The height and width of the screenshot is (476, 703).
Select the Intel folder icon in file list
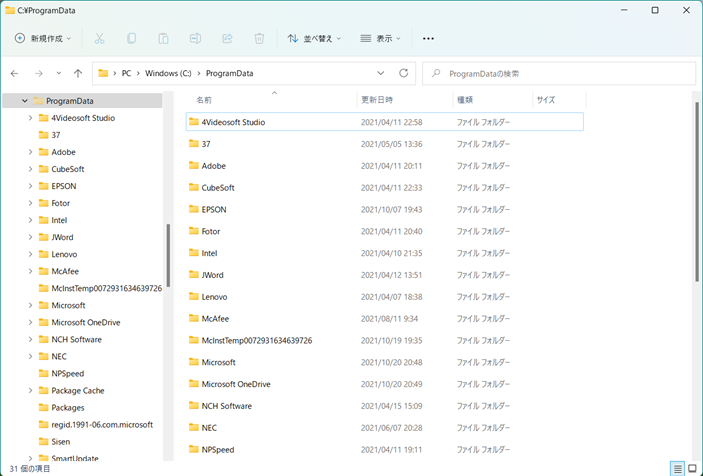pos(194,253)
